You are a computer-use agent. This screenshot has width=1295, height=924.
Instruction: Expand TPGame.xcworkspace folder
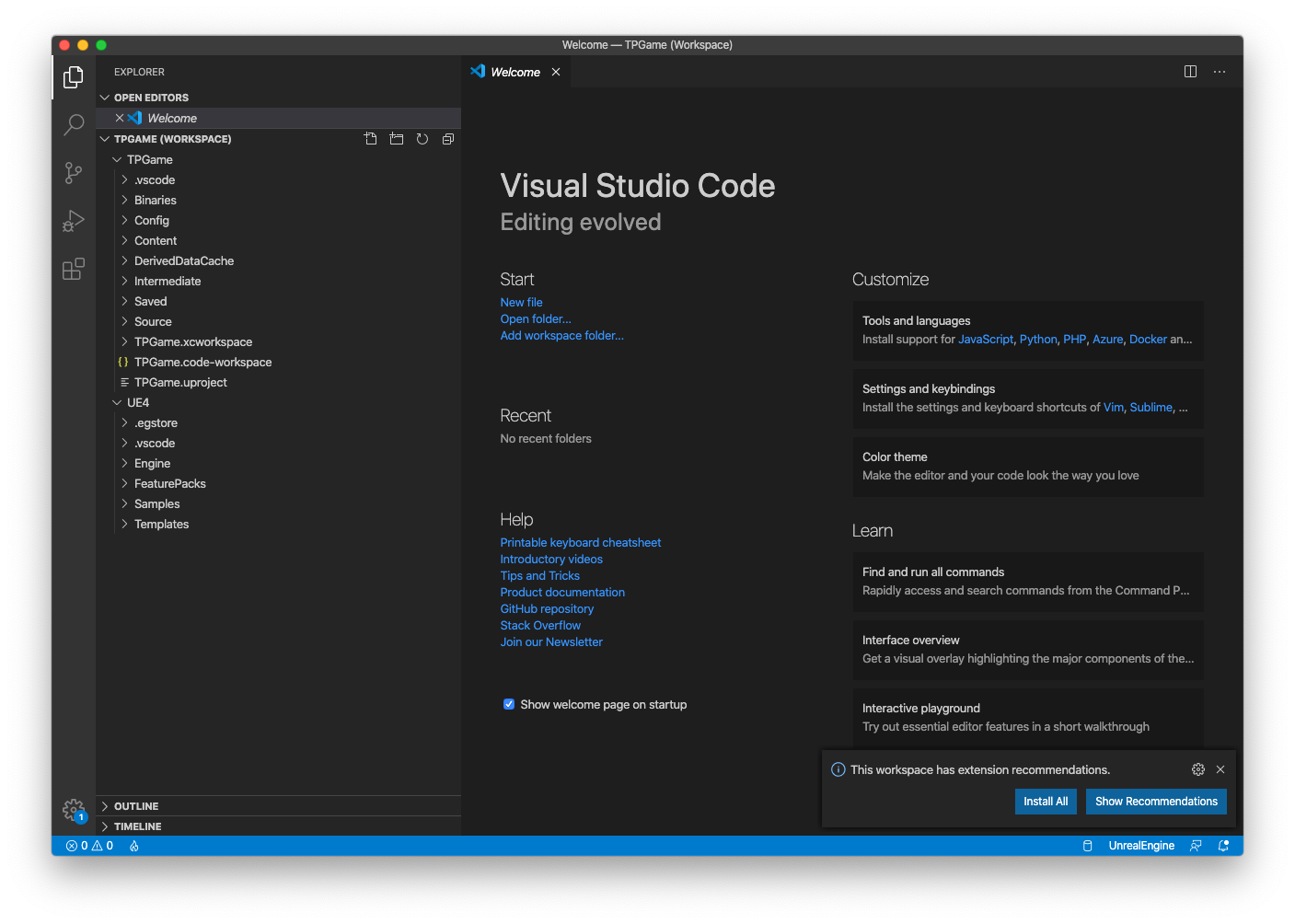[278, 342]
